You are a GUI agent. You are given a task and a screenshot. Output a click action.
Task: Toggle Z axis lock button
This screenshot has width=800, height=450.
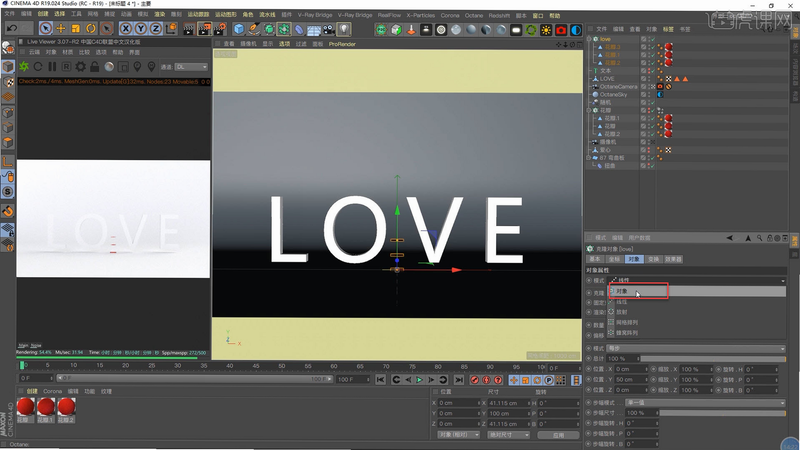click(156, 29)
